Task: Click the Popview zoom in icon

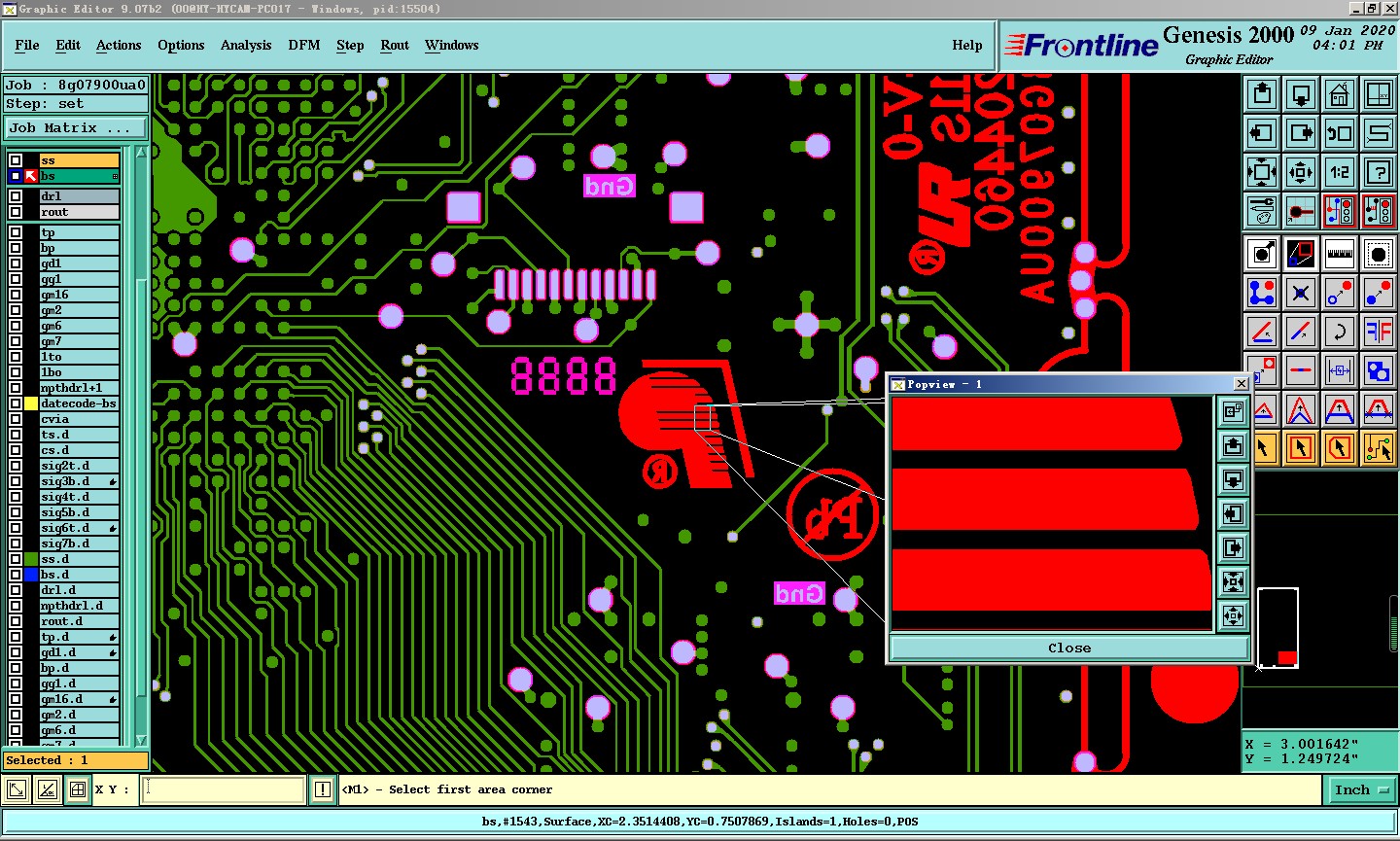Action: (1233, 582)
